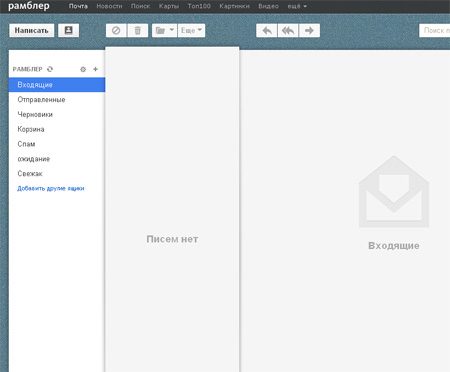This screenshot has height=372, width=450.
Task: Delete using the trash can icon
Action: tap(137, 30)
